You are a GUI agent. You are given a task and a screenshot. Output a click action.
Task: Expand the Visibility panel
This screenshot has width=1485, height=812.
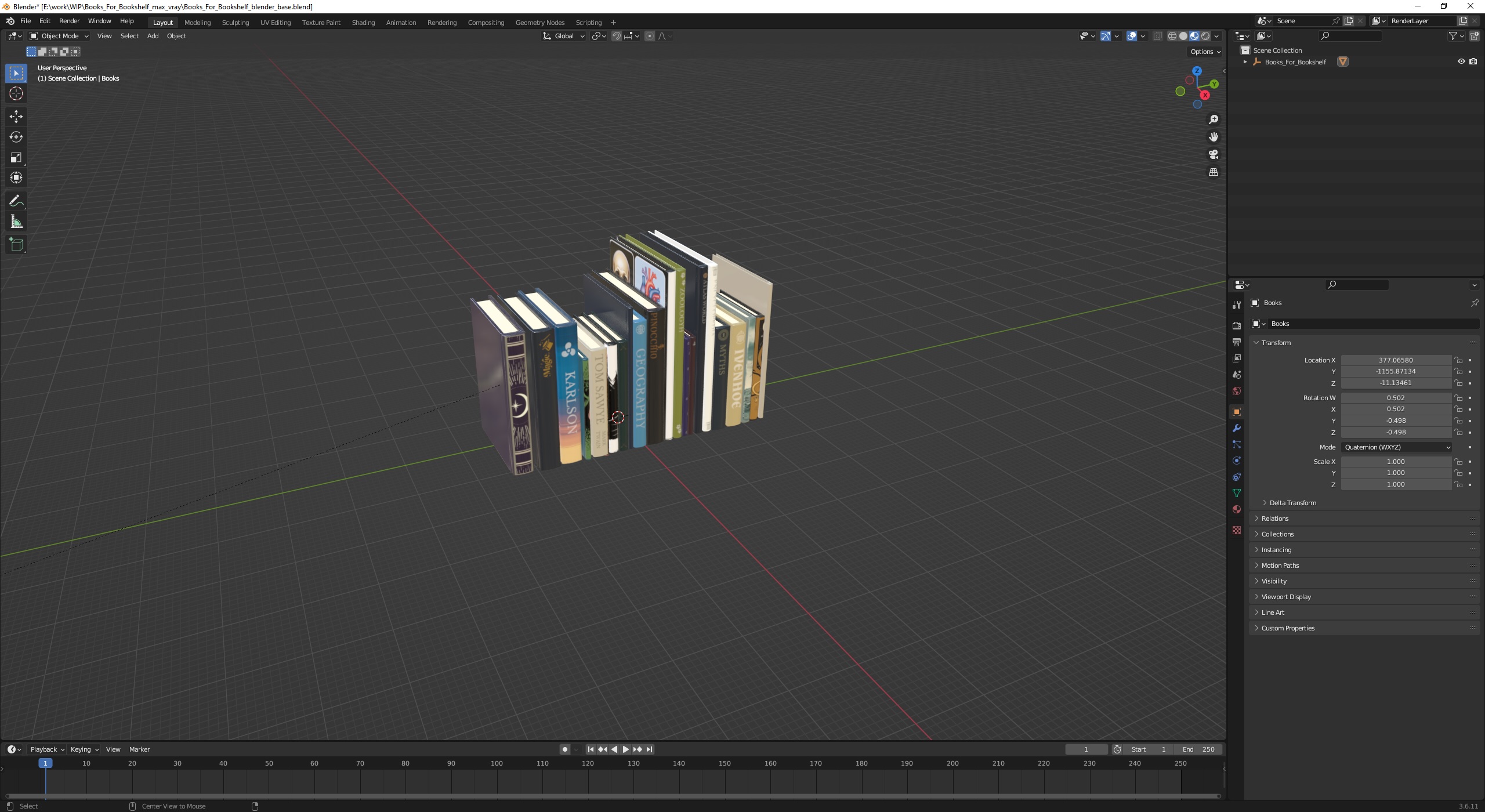pyautogui.click(x=1273, y=581)
